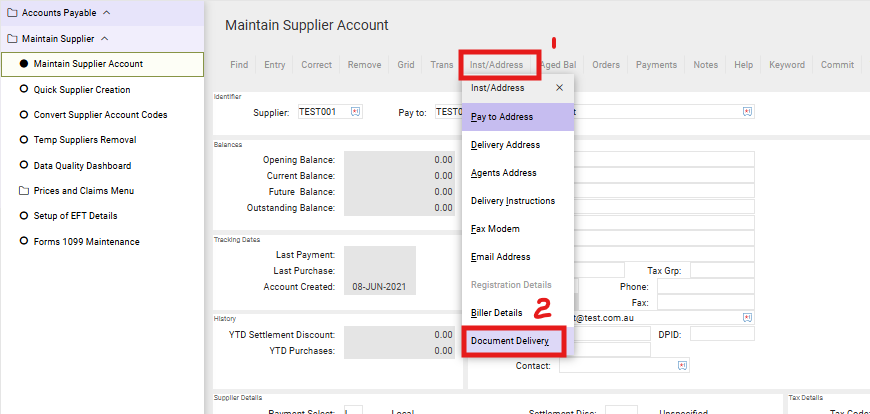Screen dimensions: 870x414
Task: Close the Inst/Address dropdown with X
Action: coord(559,88)
